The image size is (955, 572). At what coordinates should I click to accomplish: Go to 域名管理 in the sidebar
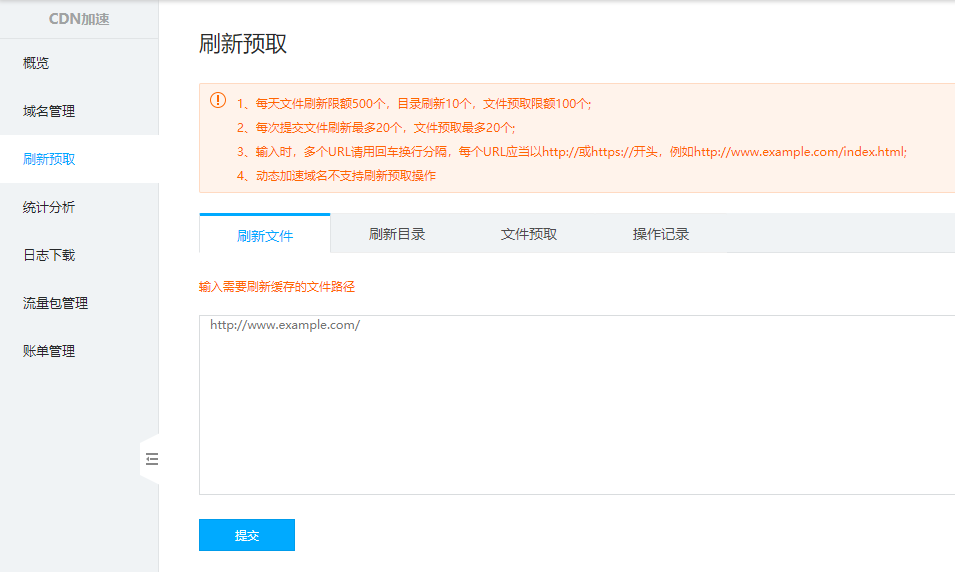49,111
